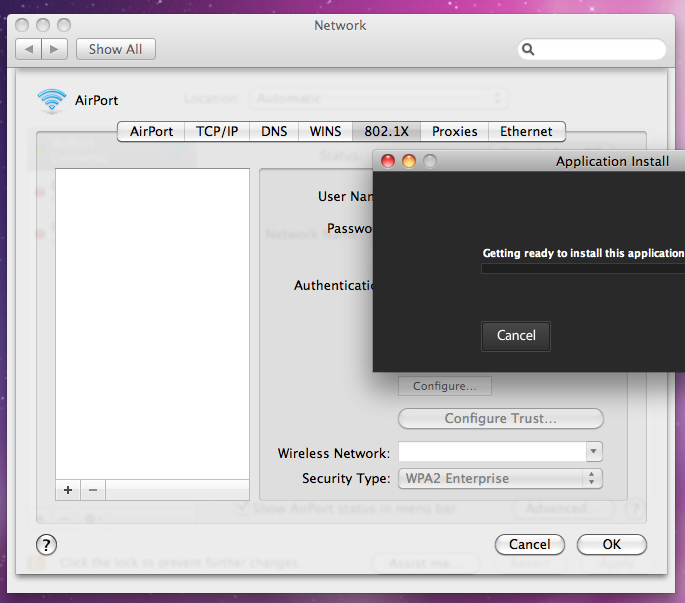685x603 pixels.
Task: Switch to the Ethernet tab
Action: point(526,132)
